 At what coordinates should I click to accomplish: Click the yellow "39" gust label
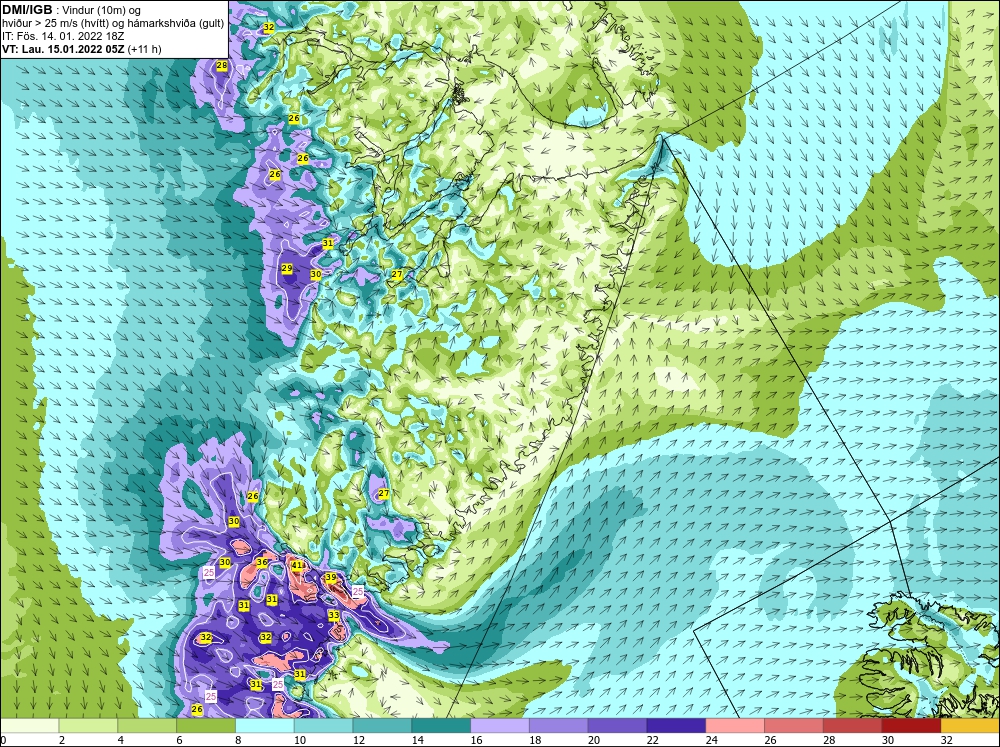pos(330,577)
